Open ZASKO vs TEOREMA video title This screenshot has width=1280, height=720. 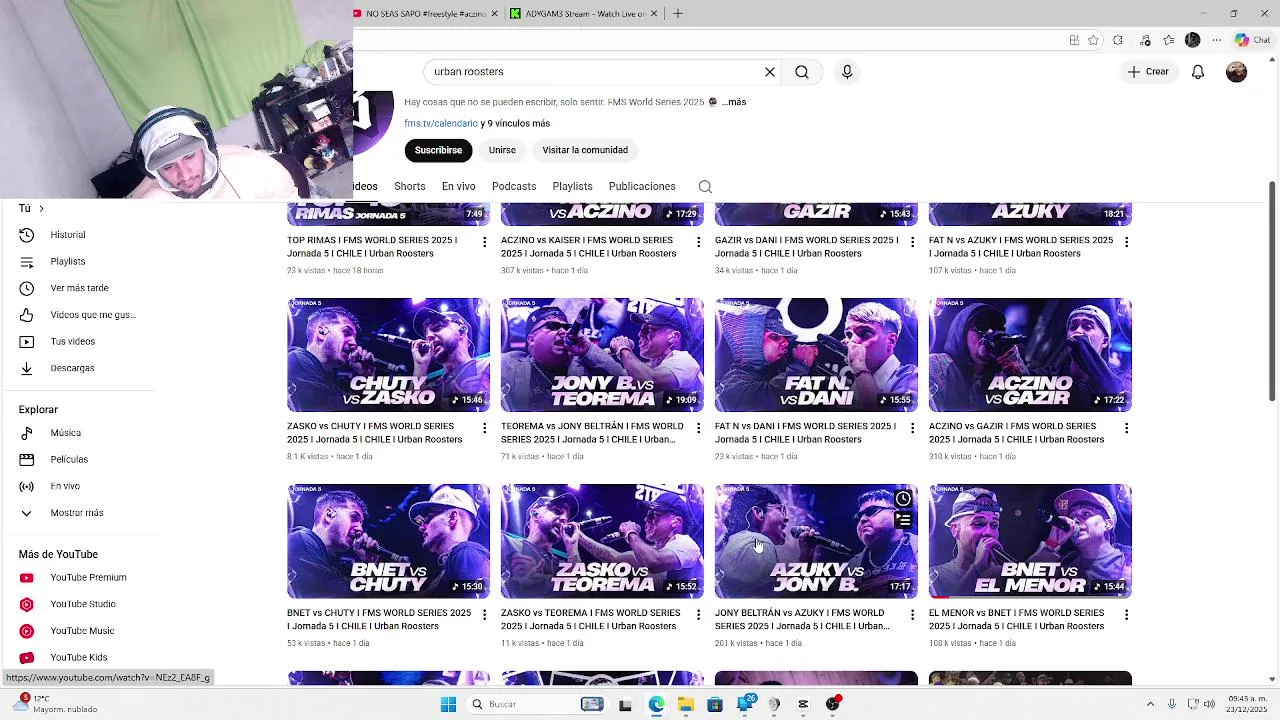590,620
